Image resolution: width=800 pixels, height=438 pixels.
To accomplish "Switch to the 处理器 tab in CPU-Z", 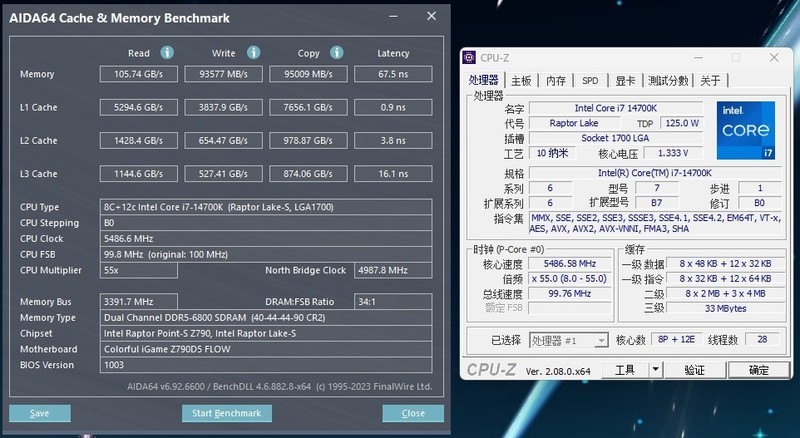I will (483, 81).
